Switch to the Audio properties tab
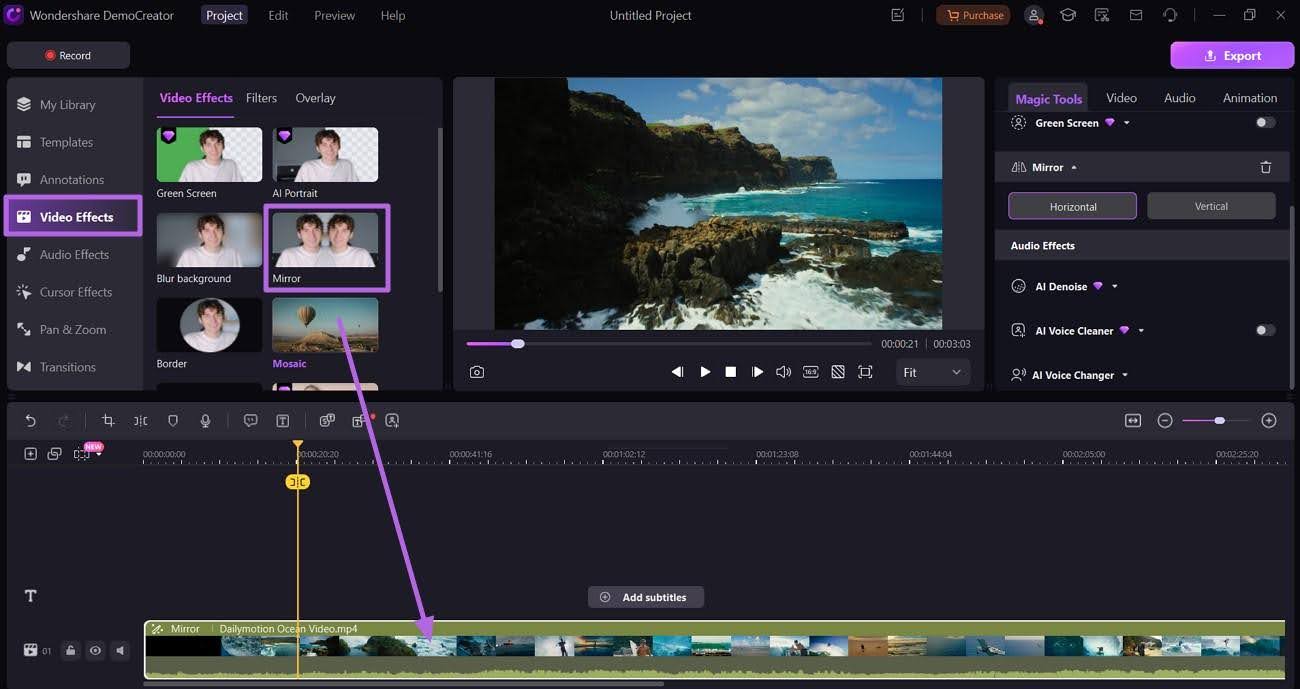Viewport: 1300px width, 689px height. click(1180, 98)
